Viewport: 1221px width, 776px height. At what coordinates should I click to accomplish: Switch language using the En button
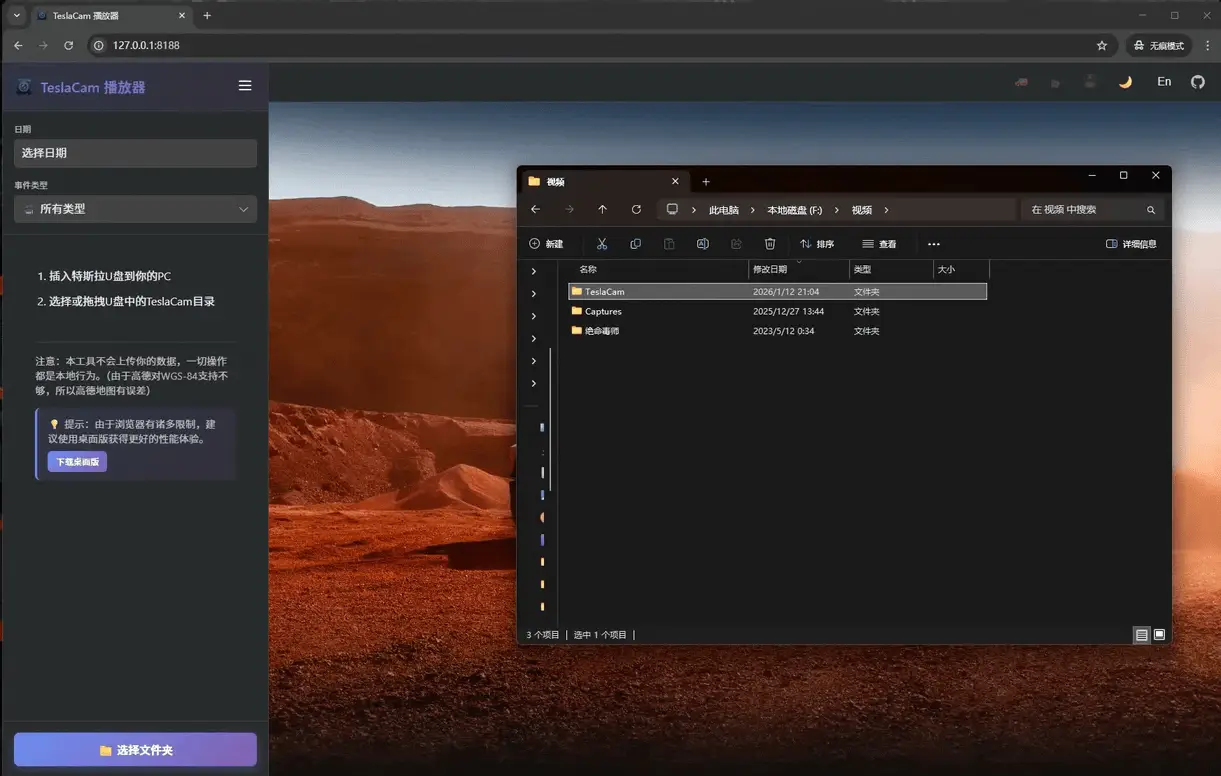(x=1164, y=82)
